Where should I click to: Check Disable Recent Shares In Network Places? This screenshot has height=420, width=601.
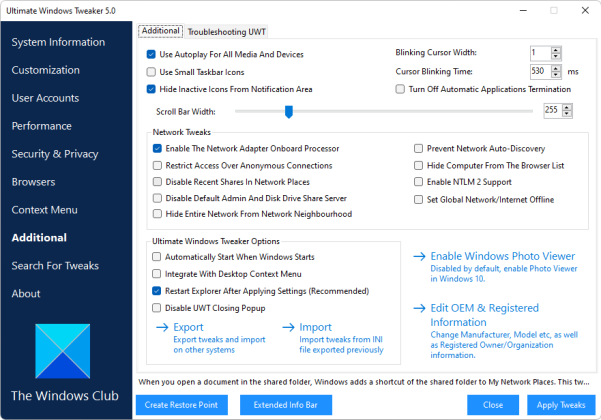[157, 182]
